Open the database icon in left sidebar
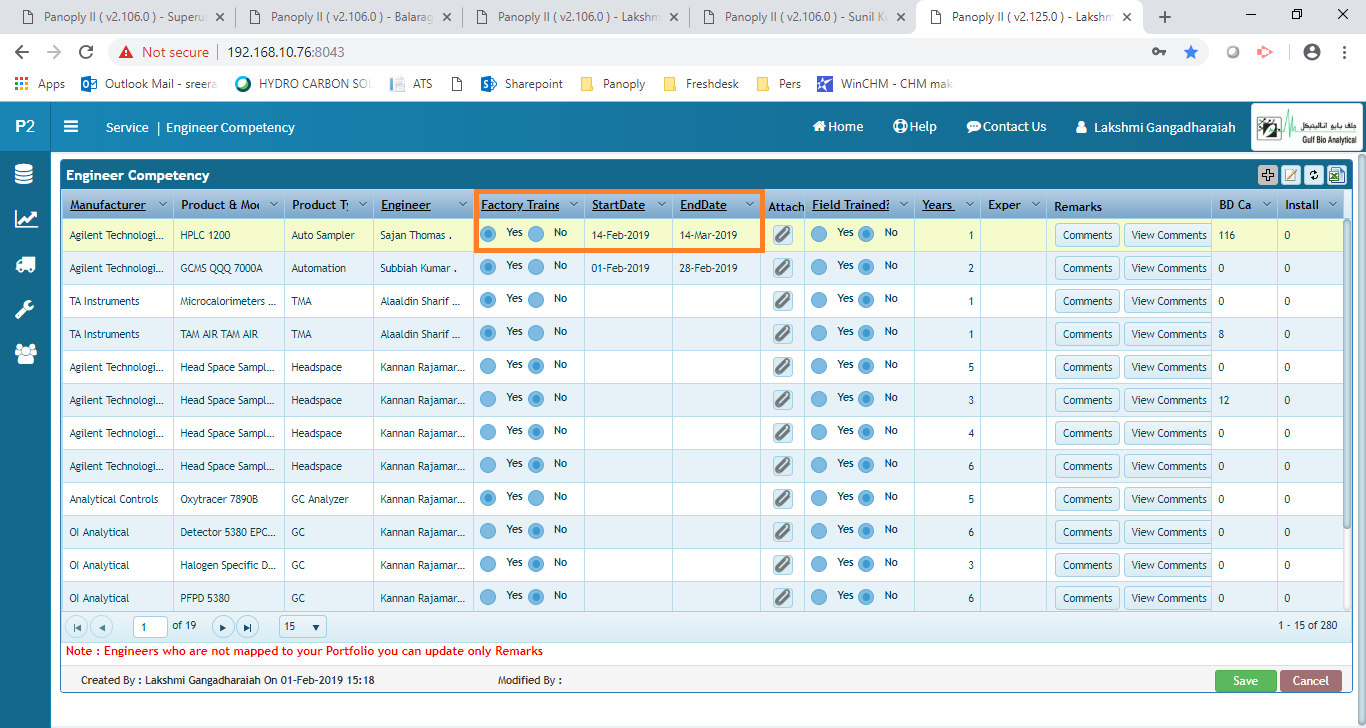 pyautogui.click(x=25, y=175)
